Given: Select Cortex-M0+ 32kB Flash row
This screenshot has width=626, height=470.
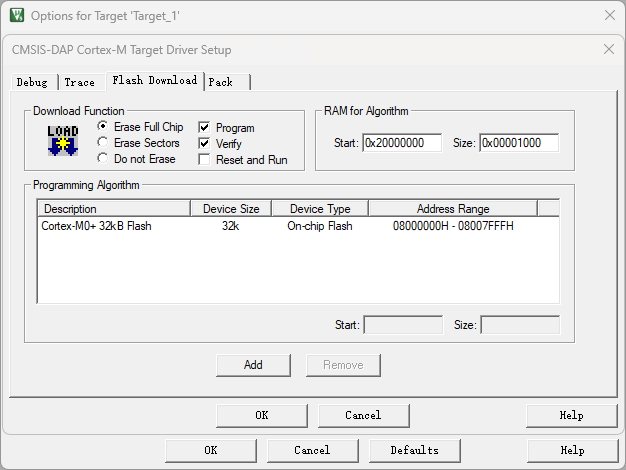Looking at the screenshot, I should [298, 226].
